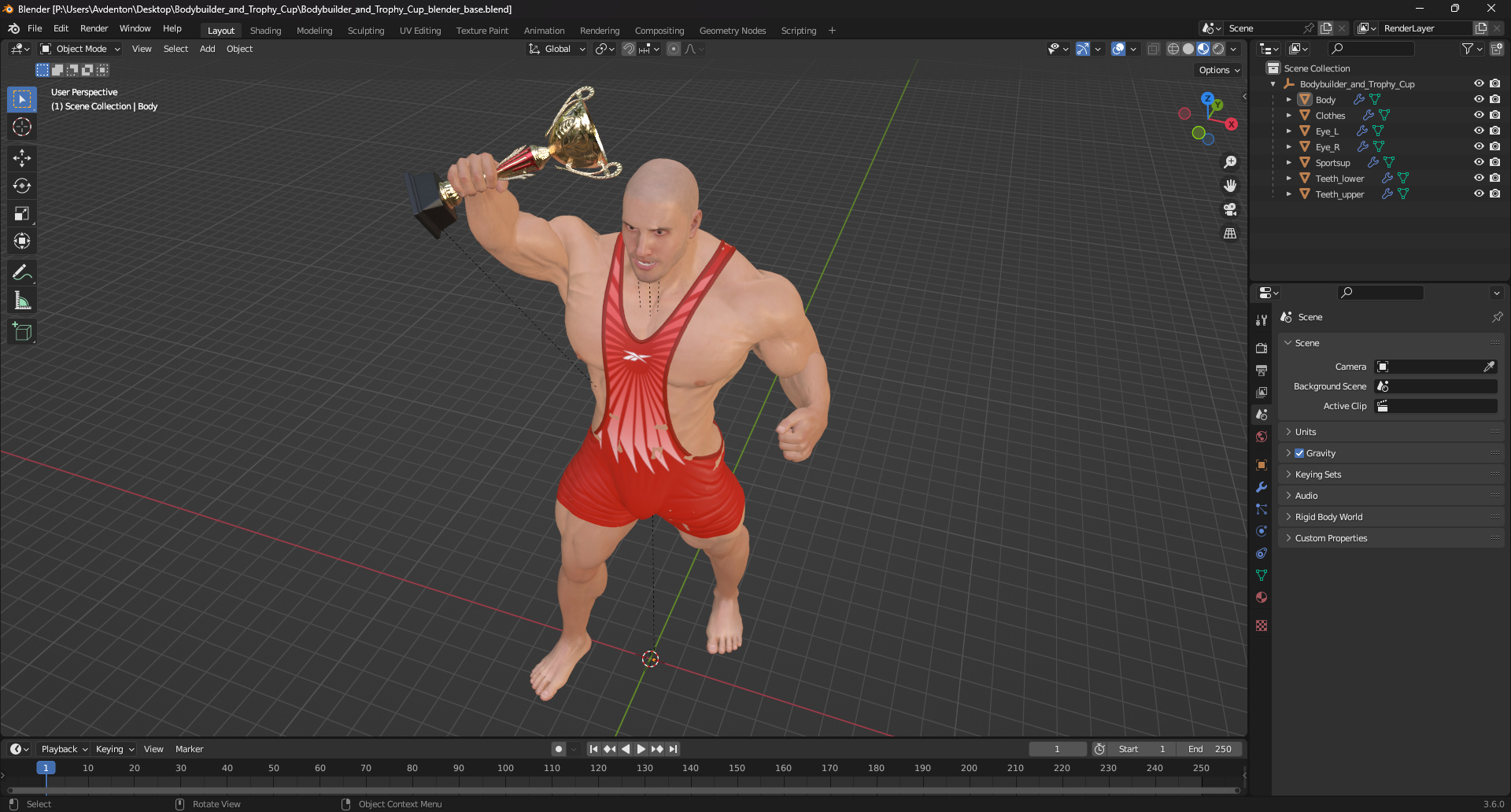Pin the Scene properties context
Screen dimensions: 1511x812
(1497, 317)
